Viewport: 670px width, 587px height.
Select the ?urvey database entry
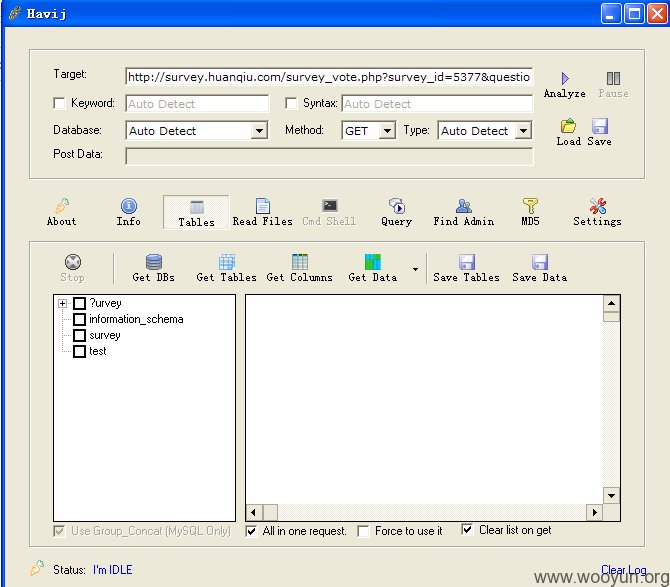tap(105, 303)
